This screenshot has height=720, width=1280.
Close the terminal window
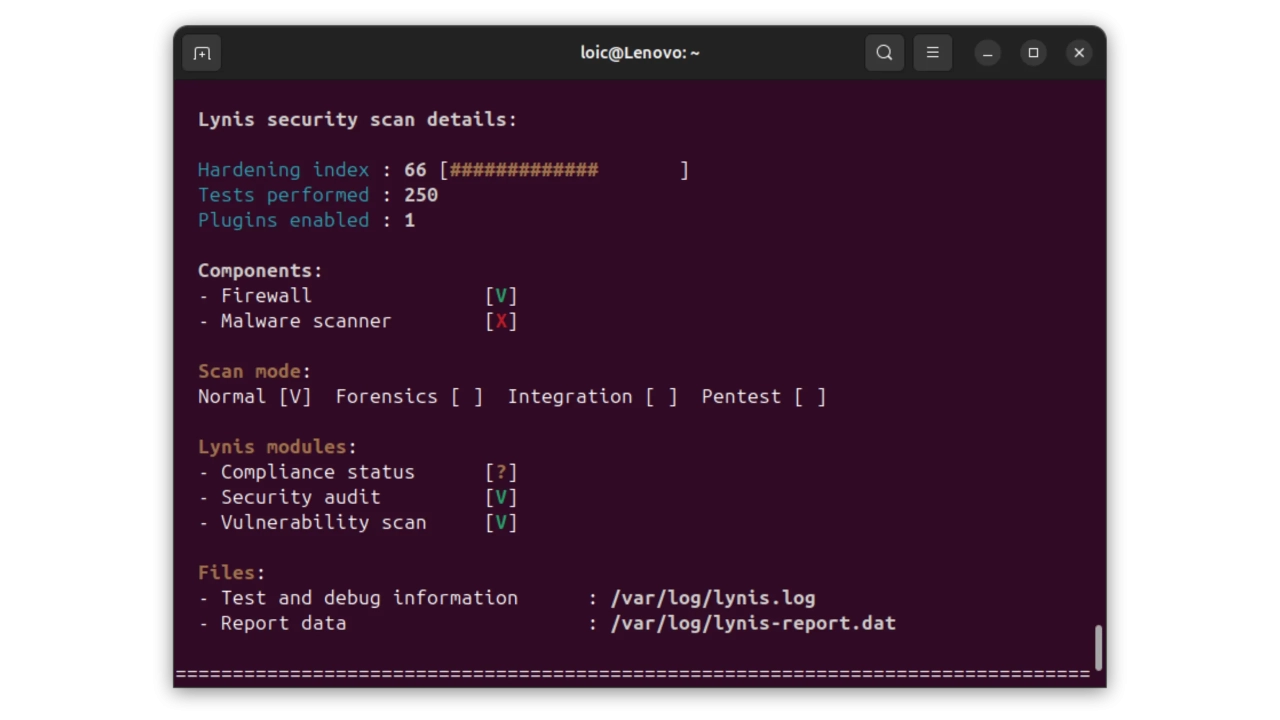tap(1079, 53)
